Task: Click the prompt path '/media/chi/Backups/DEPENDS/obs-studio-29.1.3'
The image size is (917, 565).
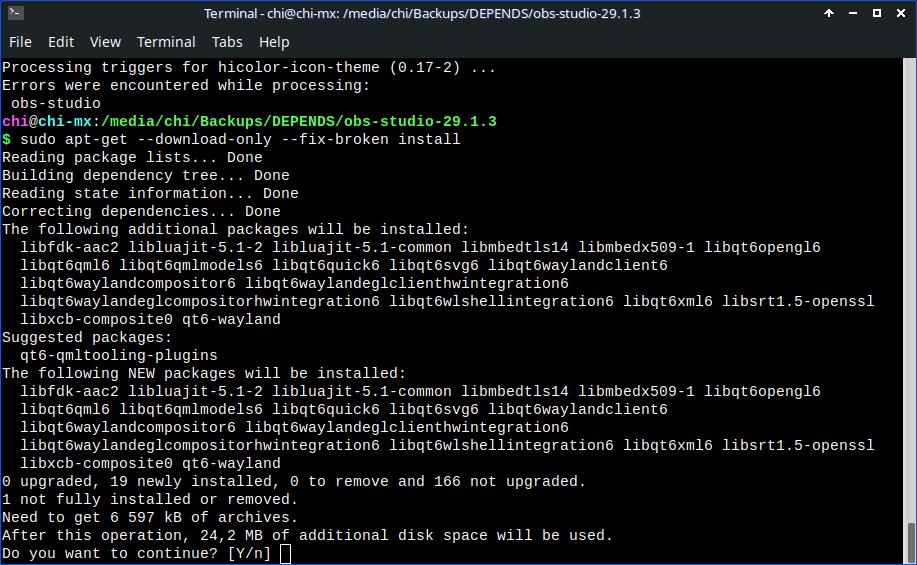Action: click(299, 122)
